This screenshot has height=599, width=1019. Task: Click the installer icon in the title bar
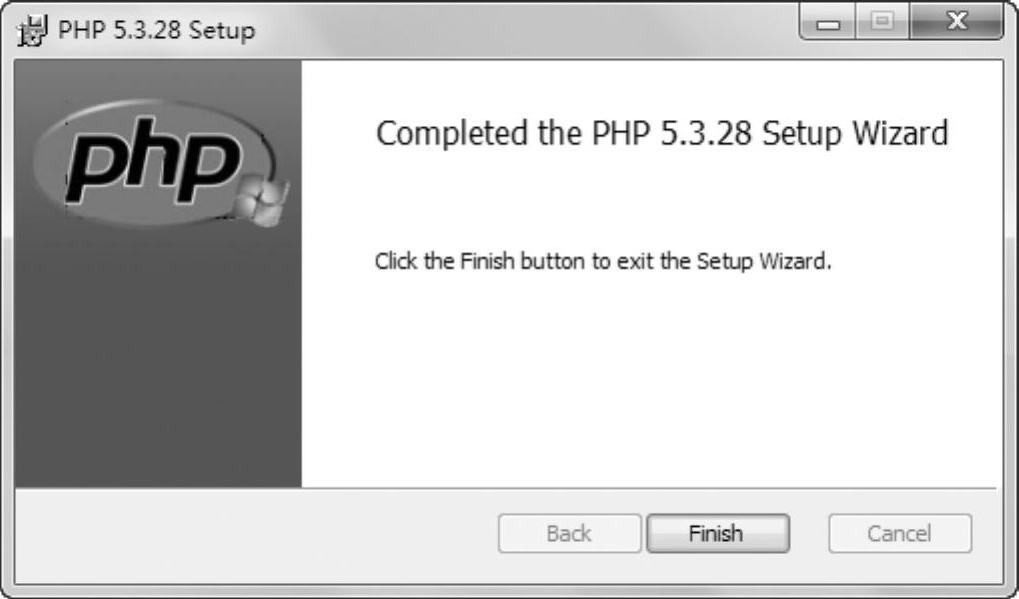tap(34, 30)
